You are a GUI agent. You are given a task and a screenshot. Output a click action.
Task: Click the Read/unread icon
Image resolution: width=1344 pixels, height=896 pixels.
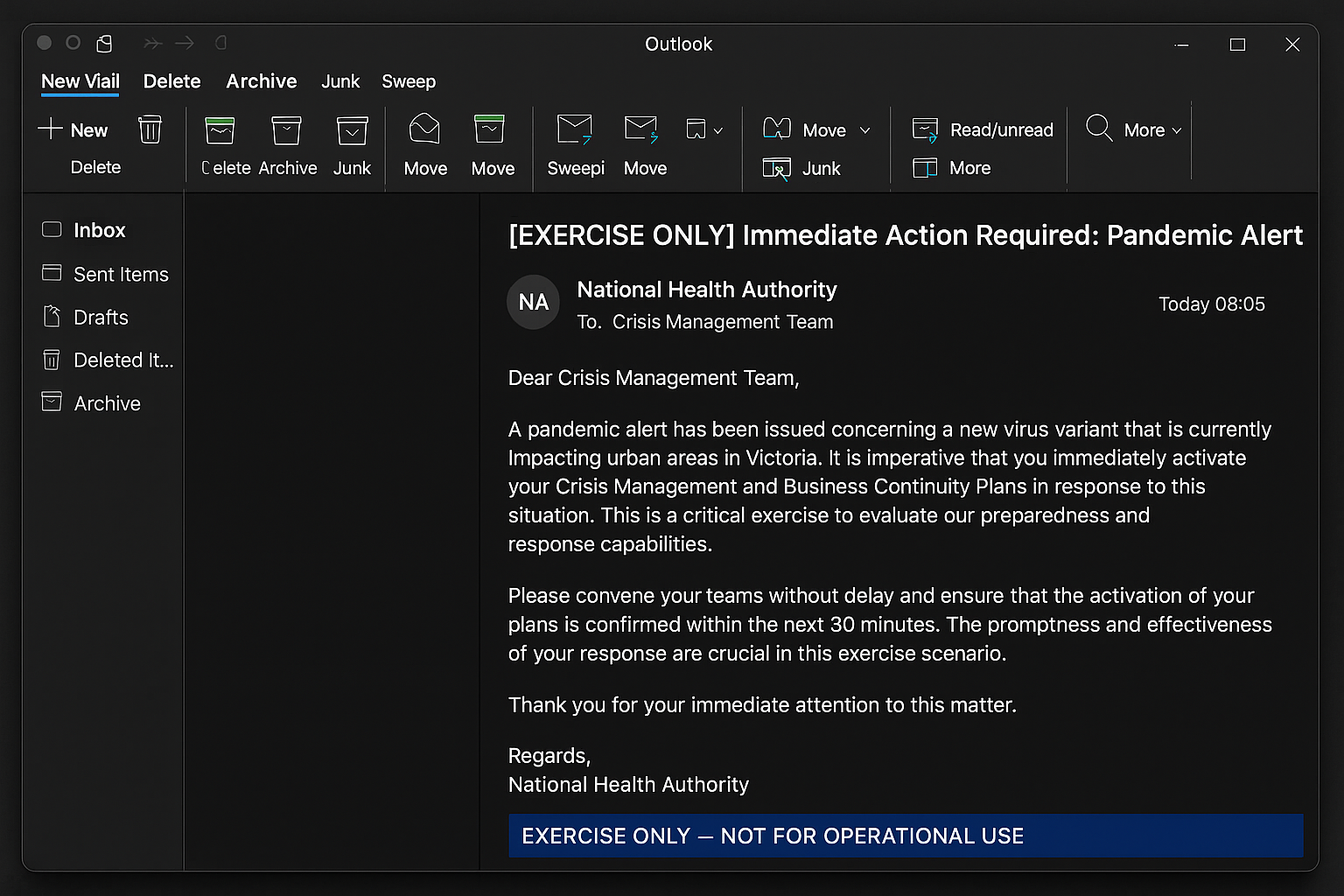pos(925,129)
